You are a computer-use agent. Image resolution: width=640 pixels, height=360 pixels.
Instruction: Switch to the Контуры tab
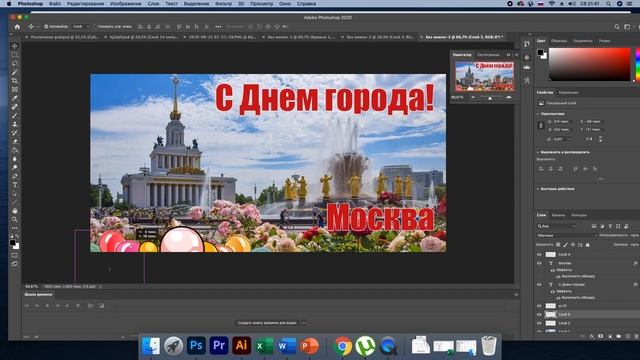(x=579, y=215)
